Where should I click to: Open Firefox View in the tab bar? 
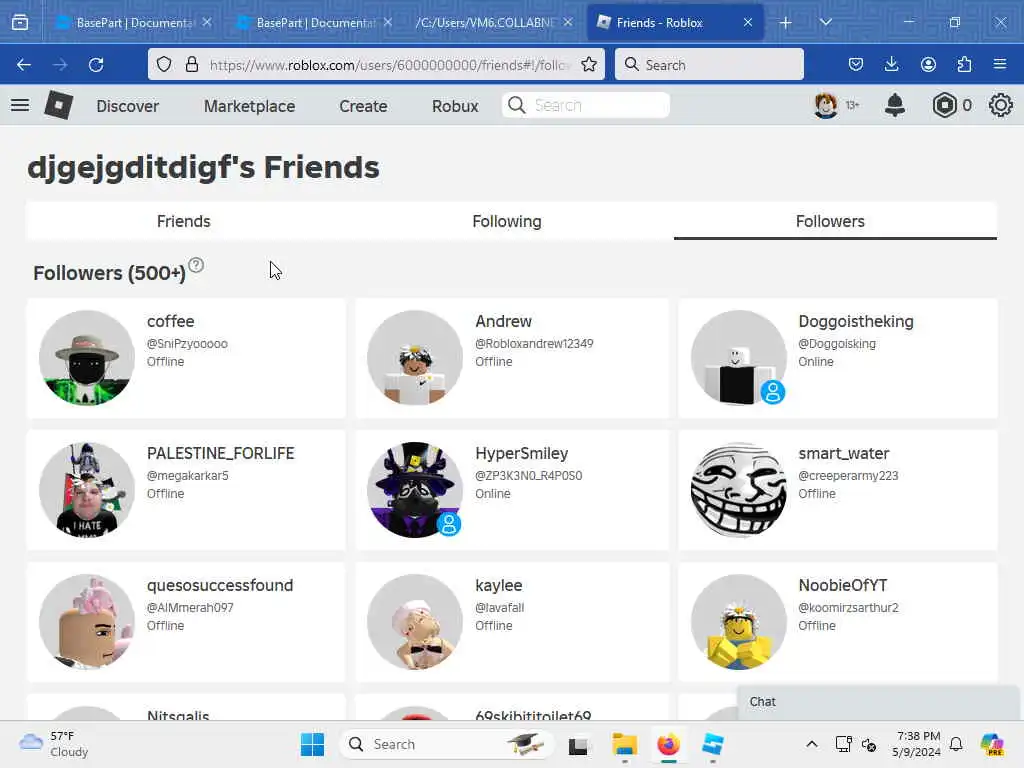(x=20, y=23)
